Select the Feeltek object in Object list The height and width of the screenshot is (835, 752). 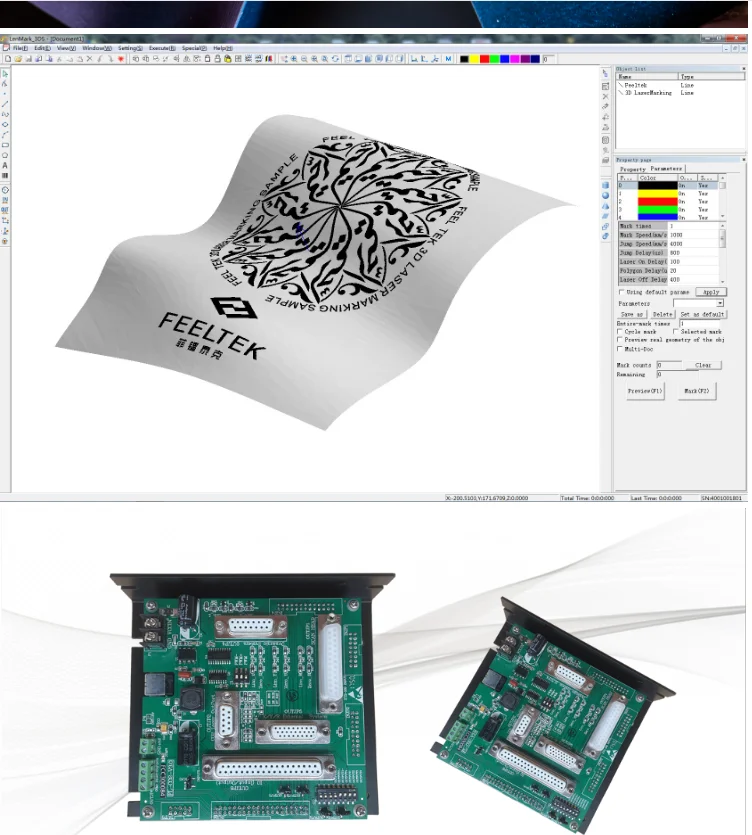click(635, 85)
